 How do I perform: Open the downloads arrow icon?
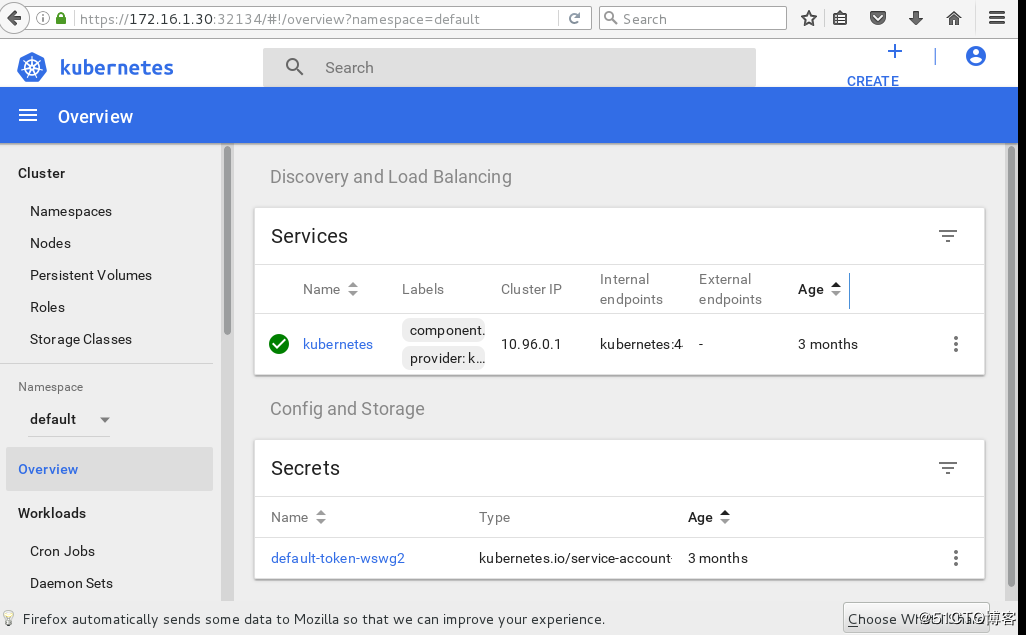coord(916,18)
